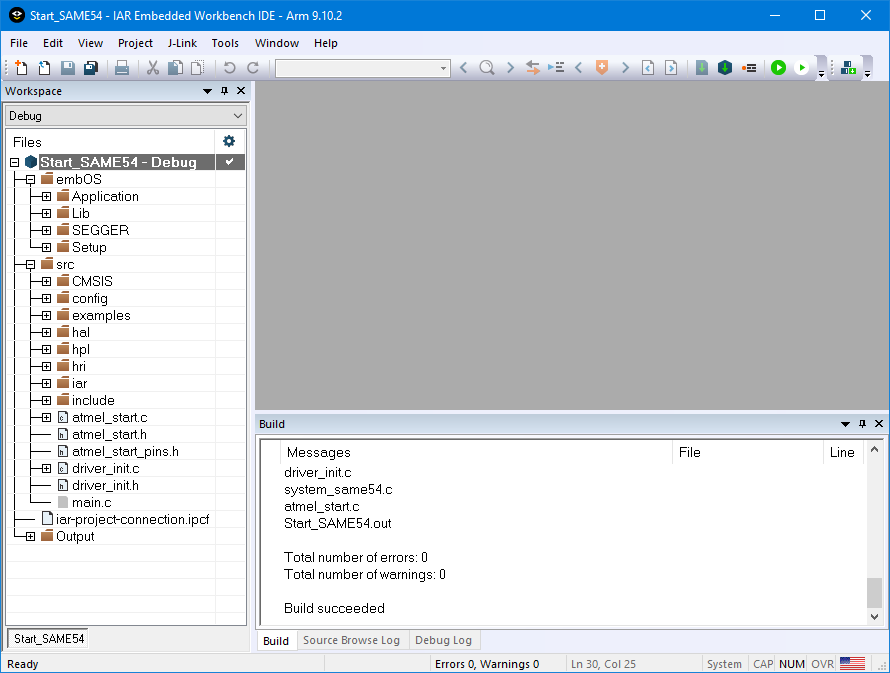The height and width of the screenshot is (673, 890).
Task: Click the Toggle Breakpoint toolbar icon
Action: tap(749, 68)
